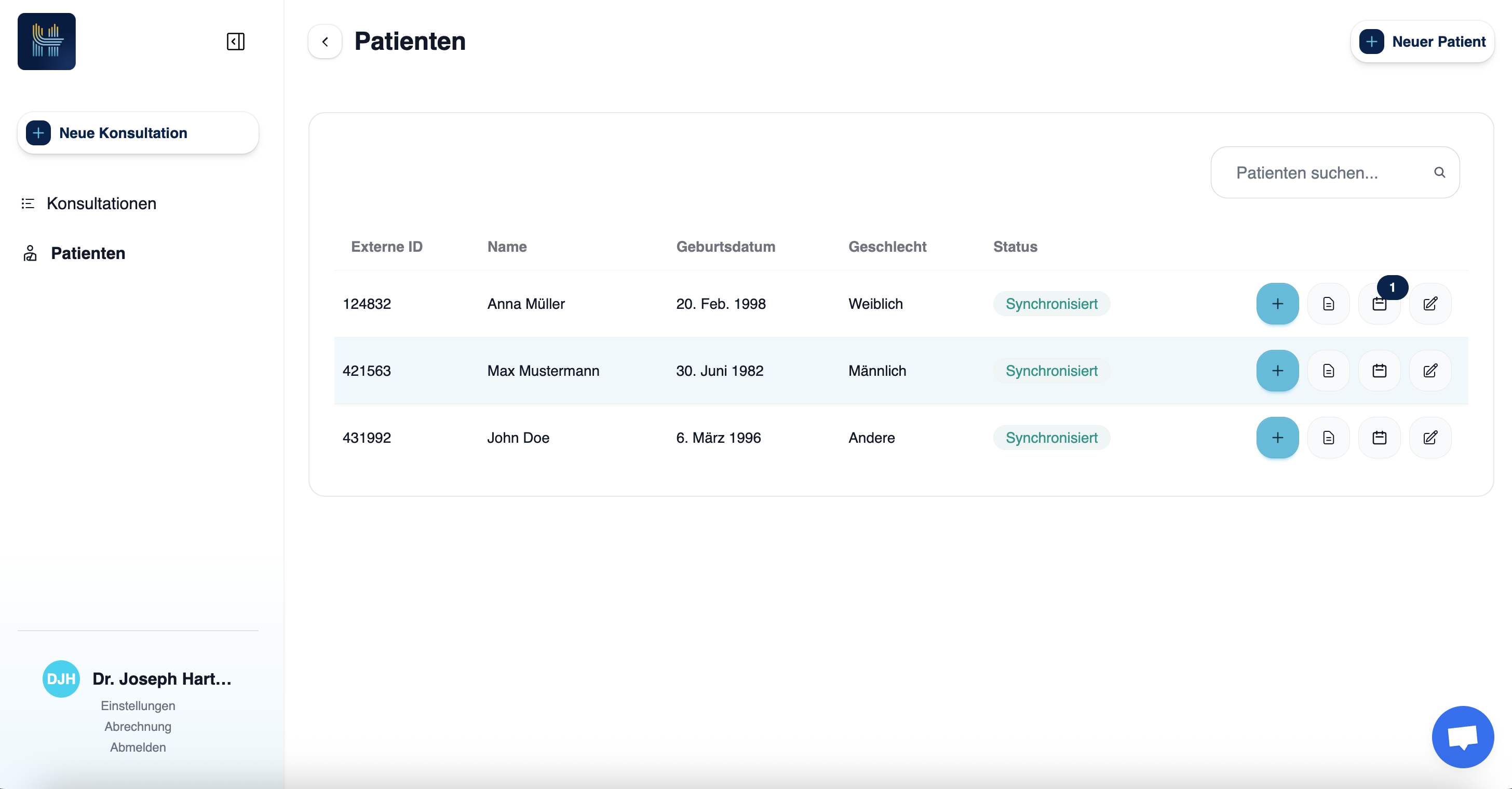This screenshot has height=789, width=1512.
Task: Click Abmelden to log out
Action: tap(138, 747)
